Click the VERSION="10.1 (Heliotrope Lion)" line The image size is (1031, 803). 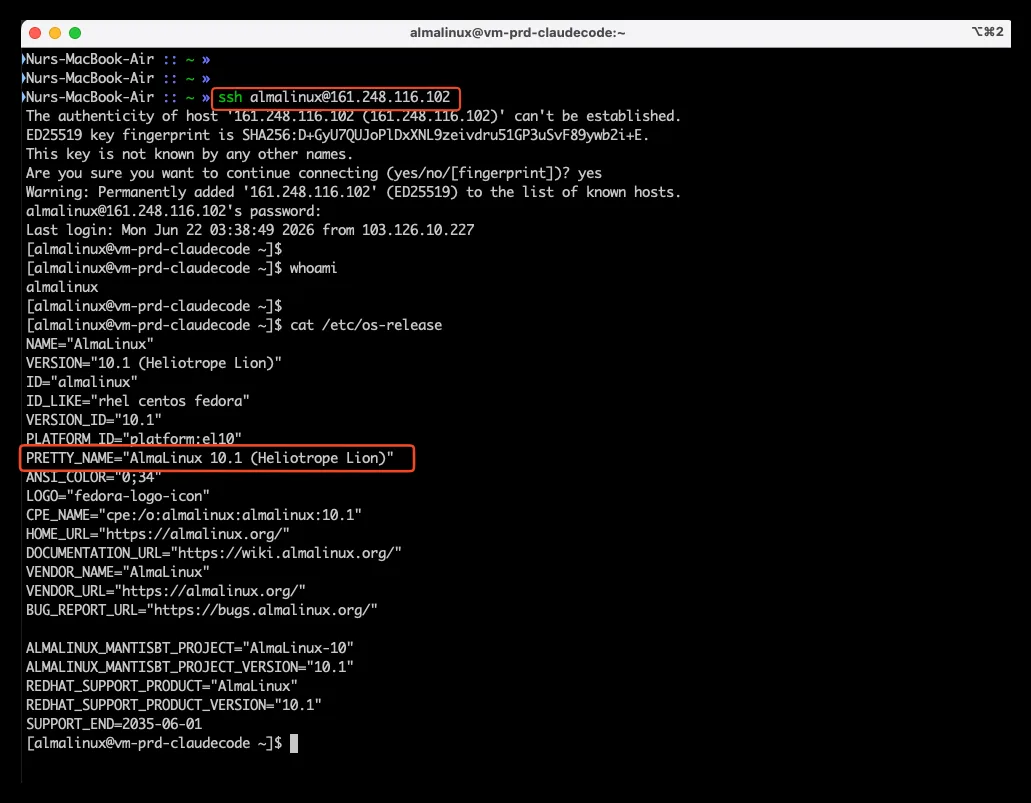(x=154, y=363)
